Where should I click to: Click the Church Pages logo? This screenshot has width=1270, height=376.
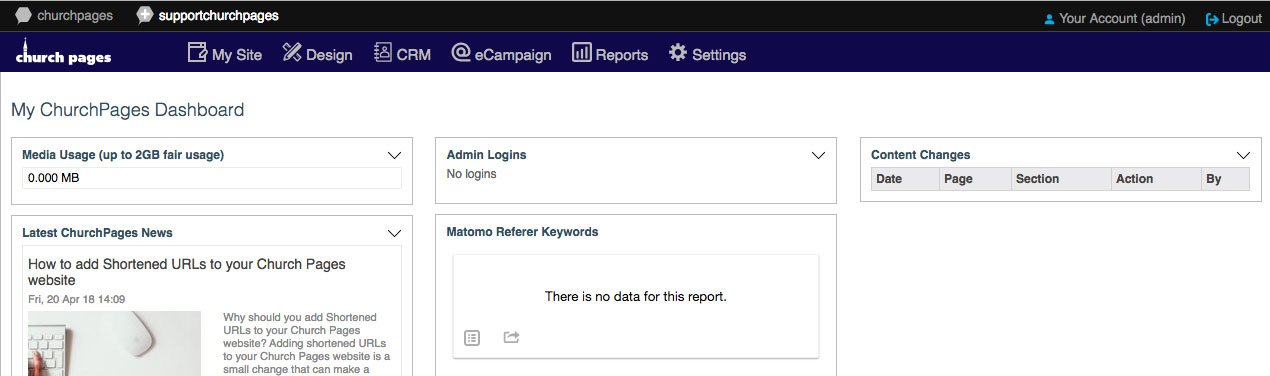pyautogui.click(x=63, y=53)
